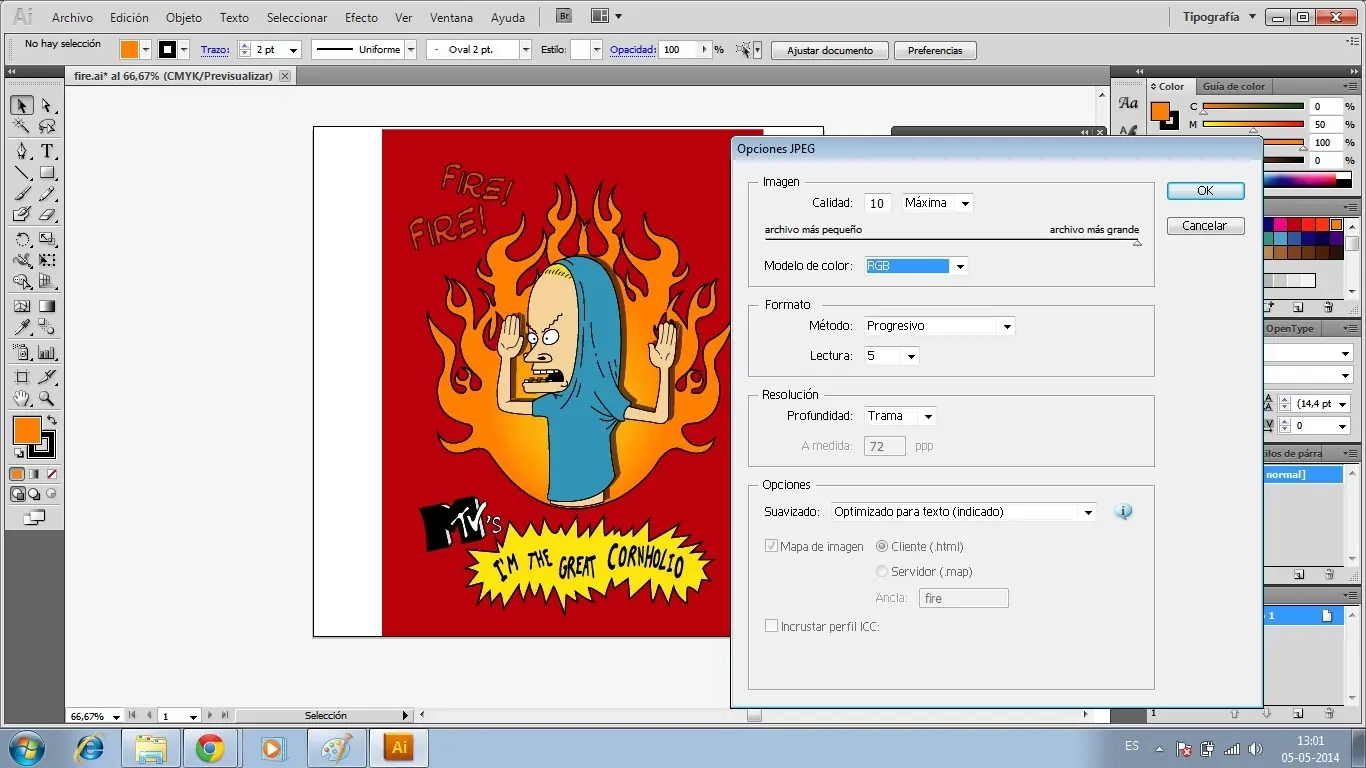Select the Cliente (.html) radio button
Image resolution: width=1366 pixels, height=768 pixels.
pyautogui.click(x=882, y=546)
